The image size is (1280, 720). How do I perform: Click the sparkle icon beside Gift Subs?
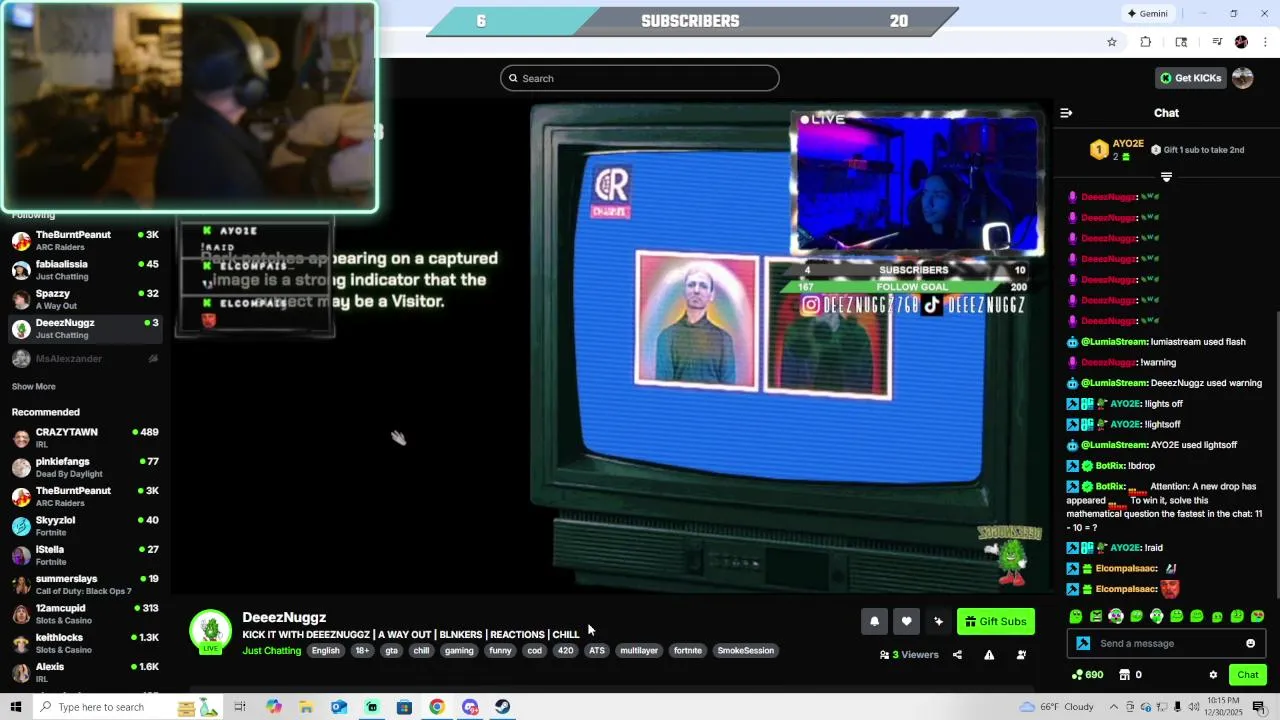tap(938, 621)
